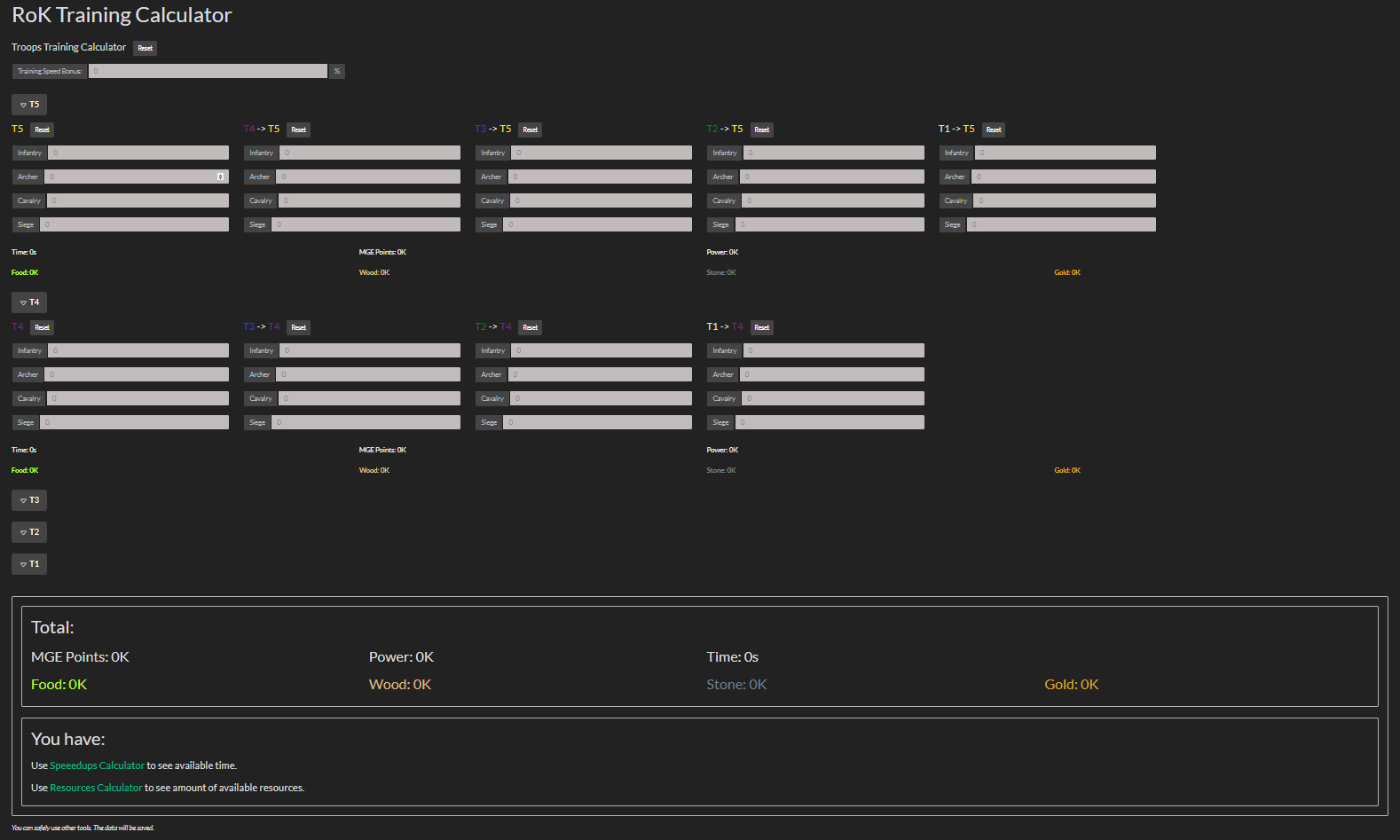Click the plain T4 Siege input
This screenshot has width=1400, height=840.
134,422
